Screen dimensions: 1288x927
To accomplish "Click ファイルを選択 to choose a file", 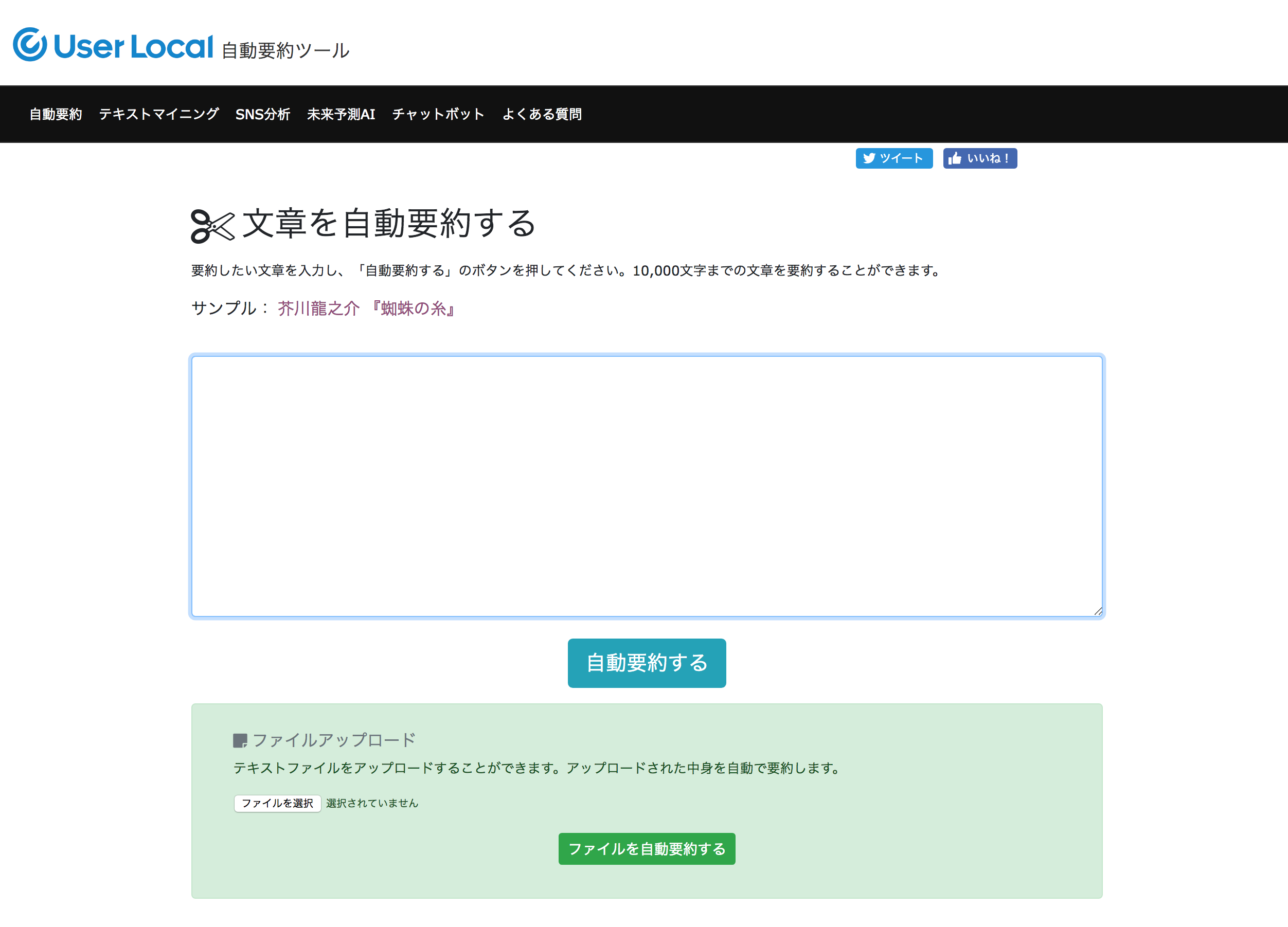I will (277, 803).
